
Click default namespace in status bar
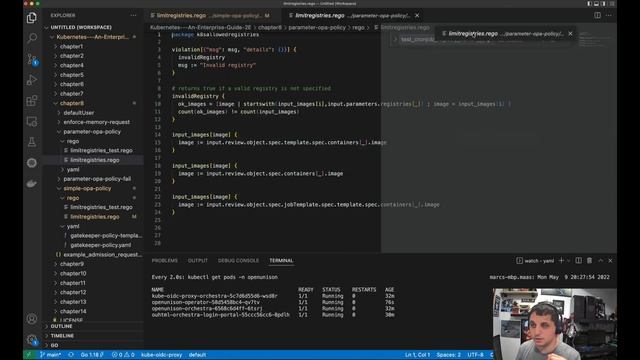[x=197, y=355]
